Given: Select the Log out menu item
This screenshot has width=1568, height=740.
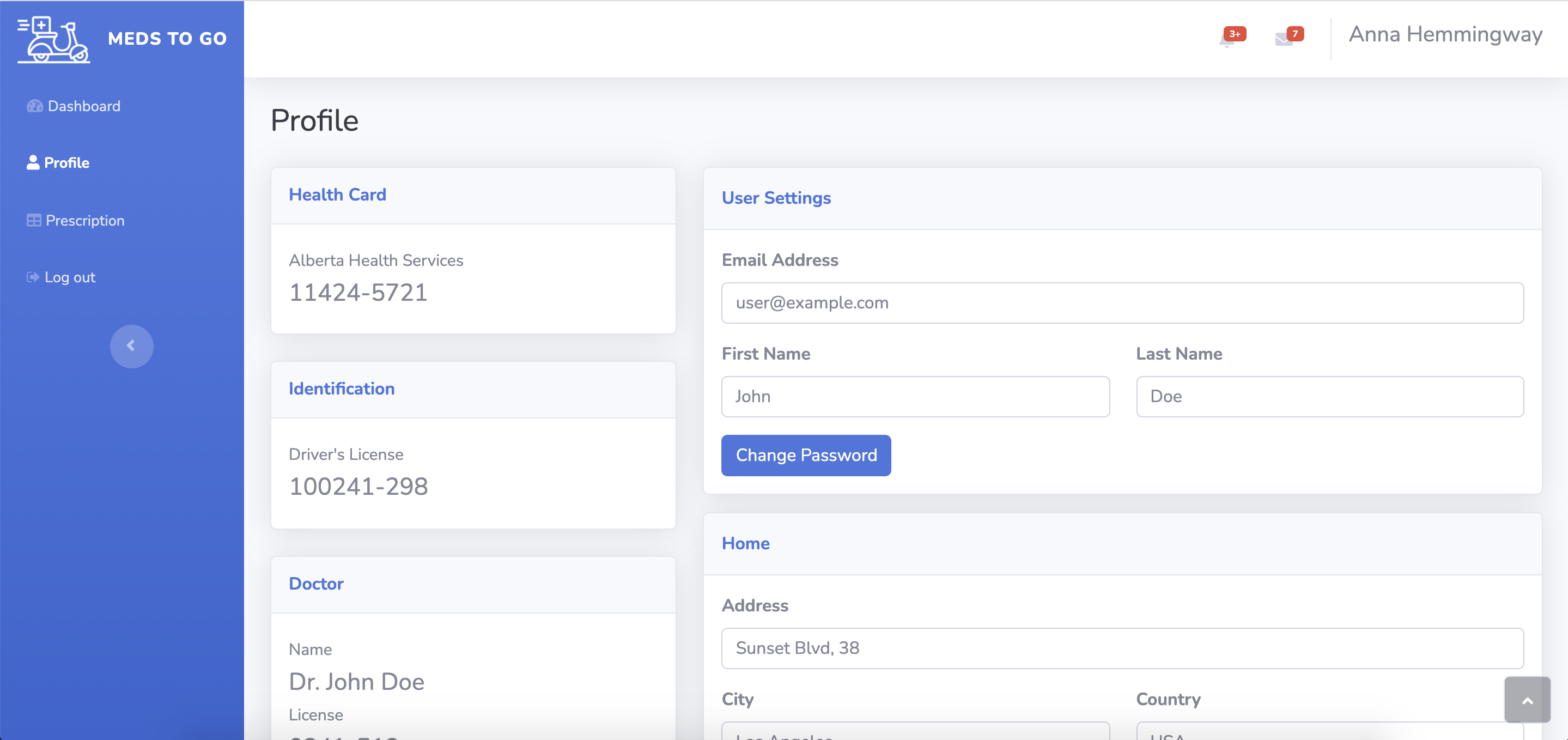Looking at the screenshot, I should pyautogui.click(x=70, y=277).
